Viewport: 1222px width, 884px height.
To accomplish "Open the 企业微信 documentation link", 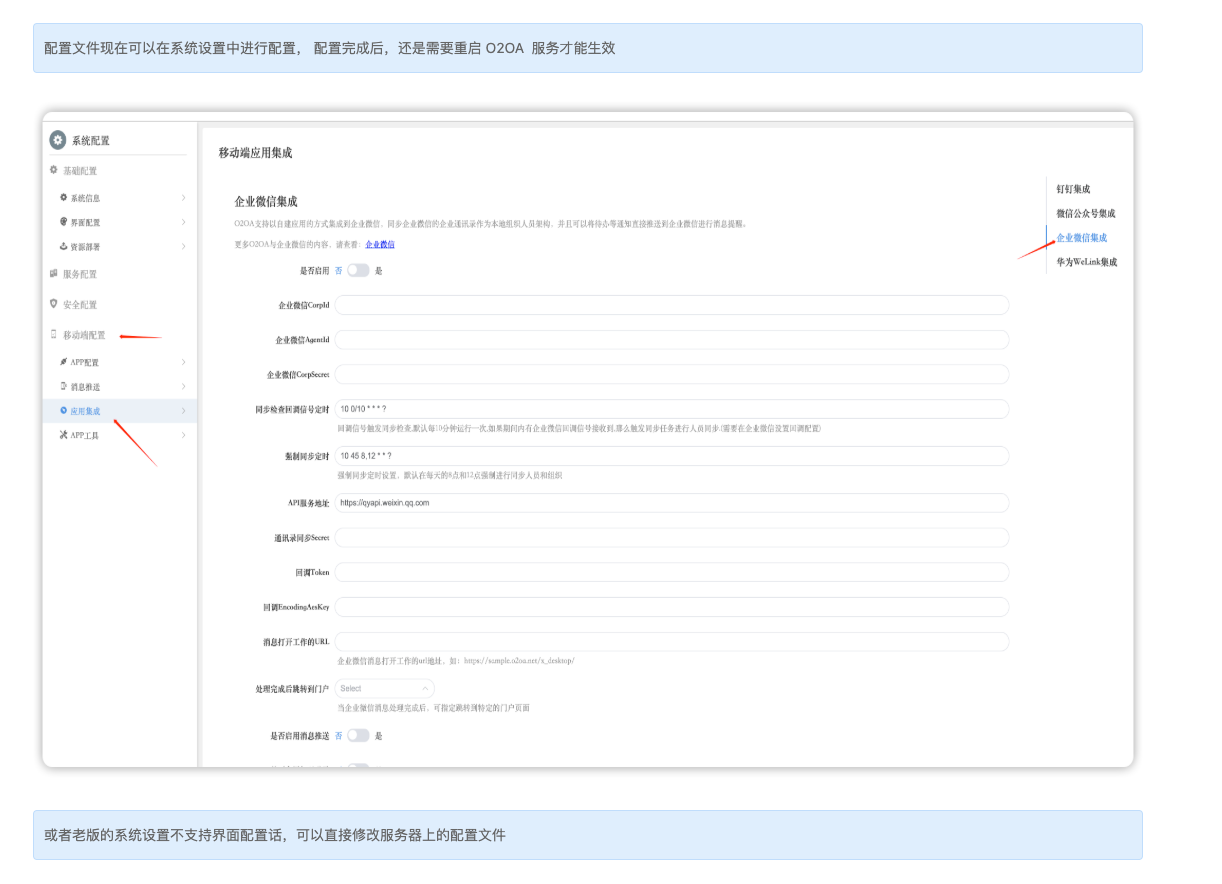I will coord(380,244).
